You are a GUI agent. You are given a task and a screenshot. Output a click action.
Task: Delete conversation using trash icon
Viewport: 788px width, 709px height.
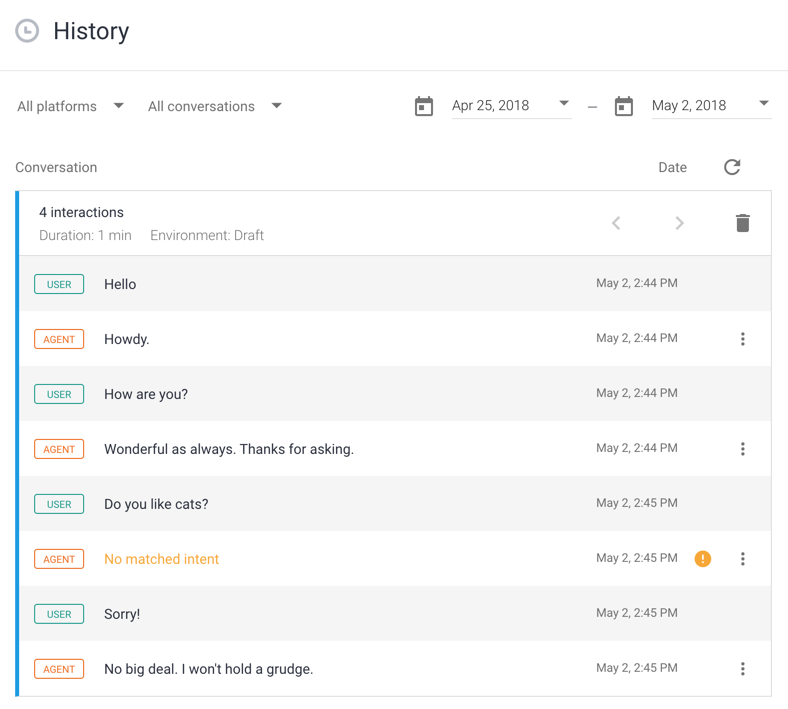(x=742, y=223)
